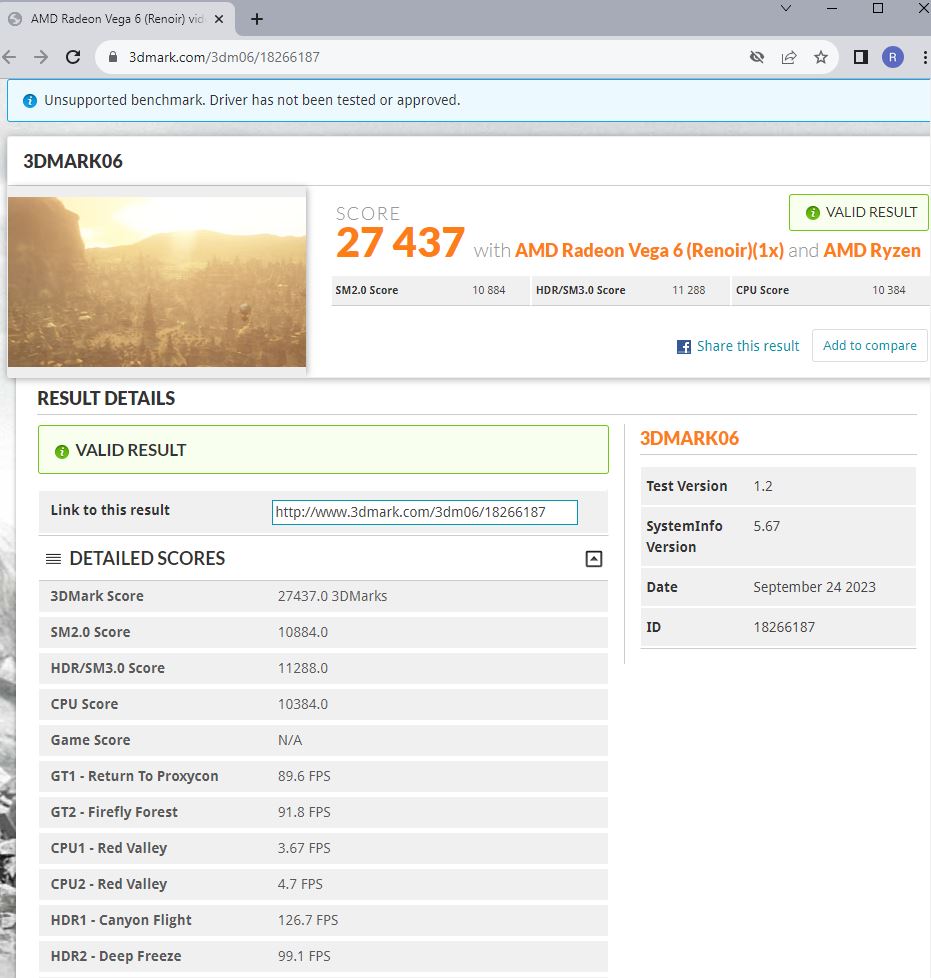Viewport: 931px width, 978px height.
Task: Click the HDR/SM3.0 Score value 11 288
Action: [x=688, y=290]
